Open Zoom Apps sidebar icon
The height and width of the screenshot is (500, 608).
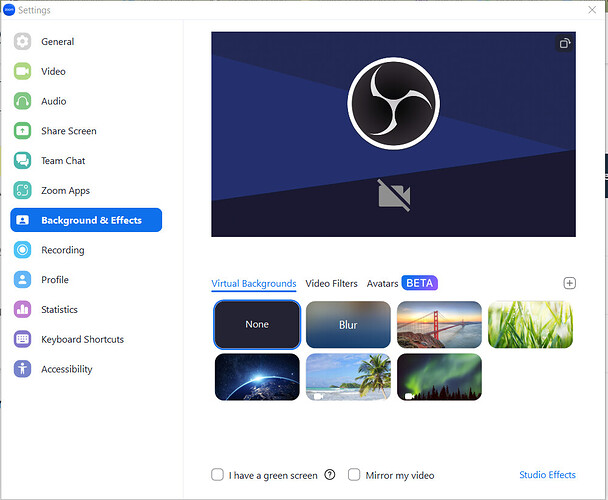pyautogui.click(x=23, y=190)
